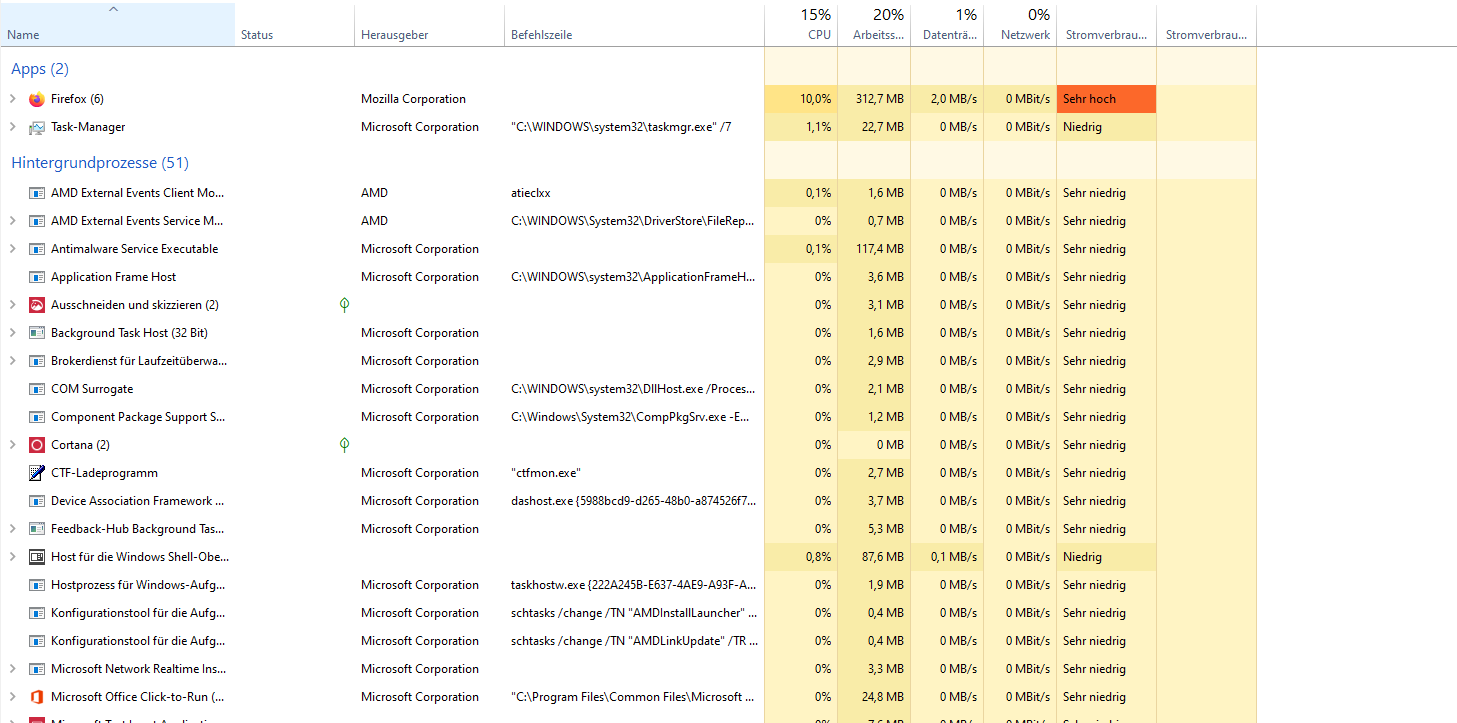The width and height of the screenshot is (1457, 723).
Task: Sort by the Befehlszeile column header
Action: click(x=634, y=25)
